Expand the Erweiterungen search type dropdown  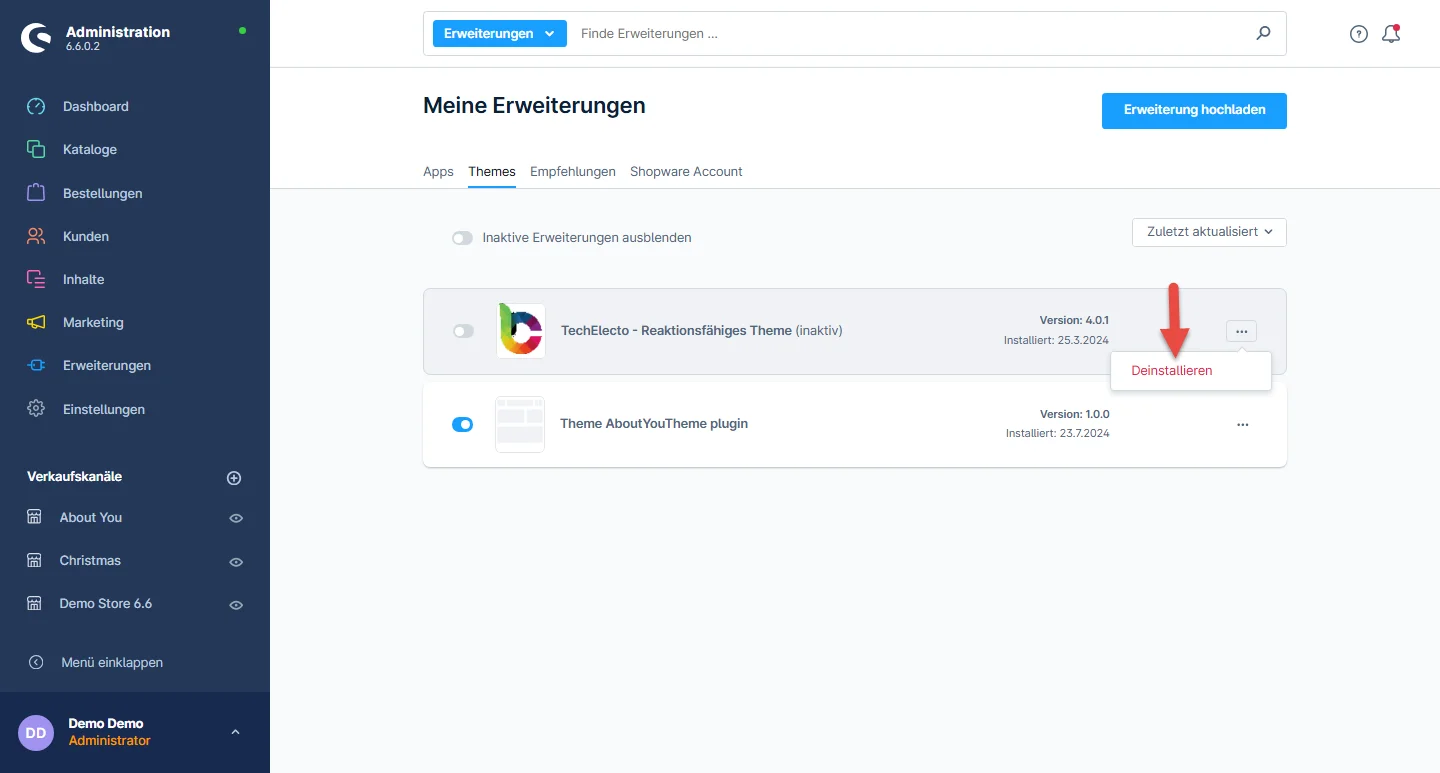click(x=499, y=33)
